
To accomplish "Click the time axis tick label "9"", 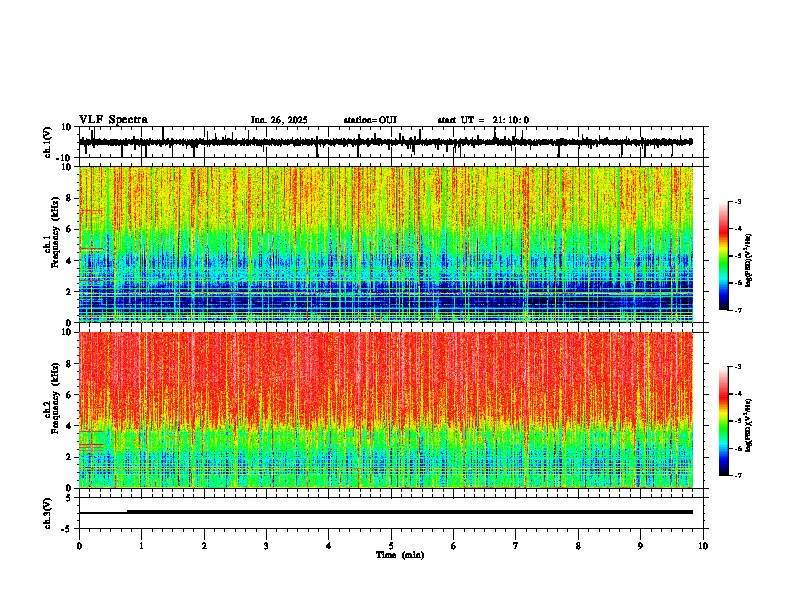I will tap(640, 546).
